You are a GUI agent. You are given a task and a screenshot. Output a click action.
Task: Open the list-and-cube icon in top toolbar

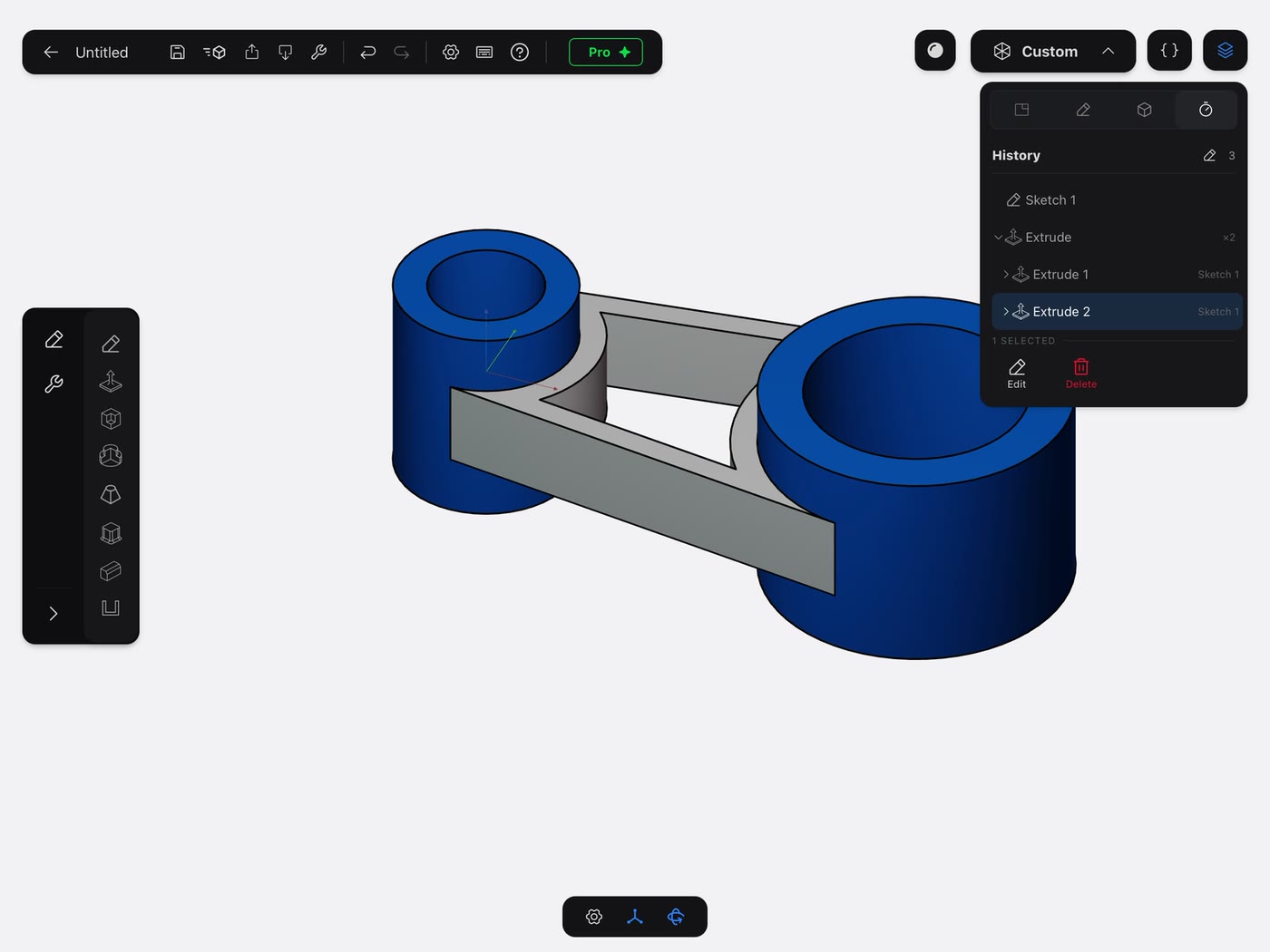click(214, 53)
